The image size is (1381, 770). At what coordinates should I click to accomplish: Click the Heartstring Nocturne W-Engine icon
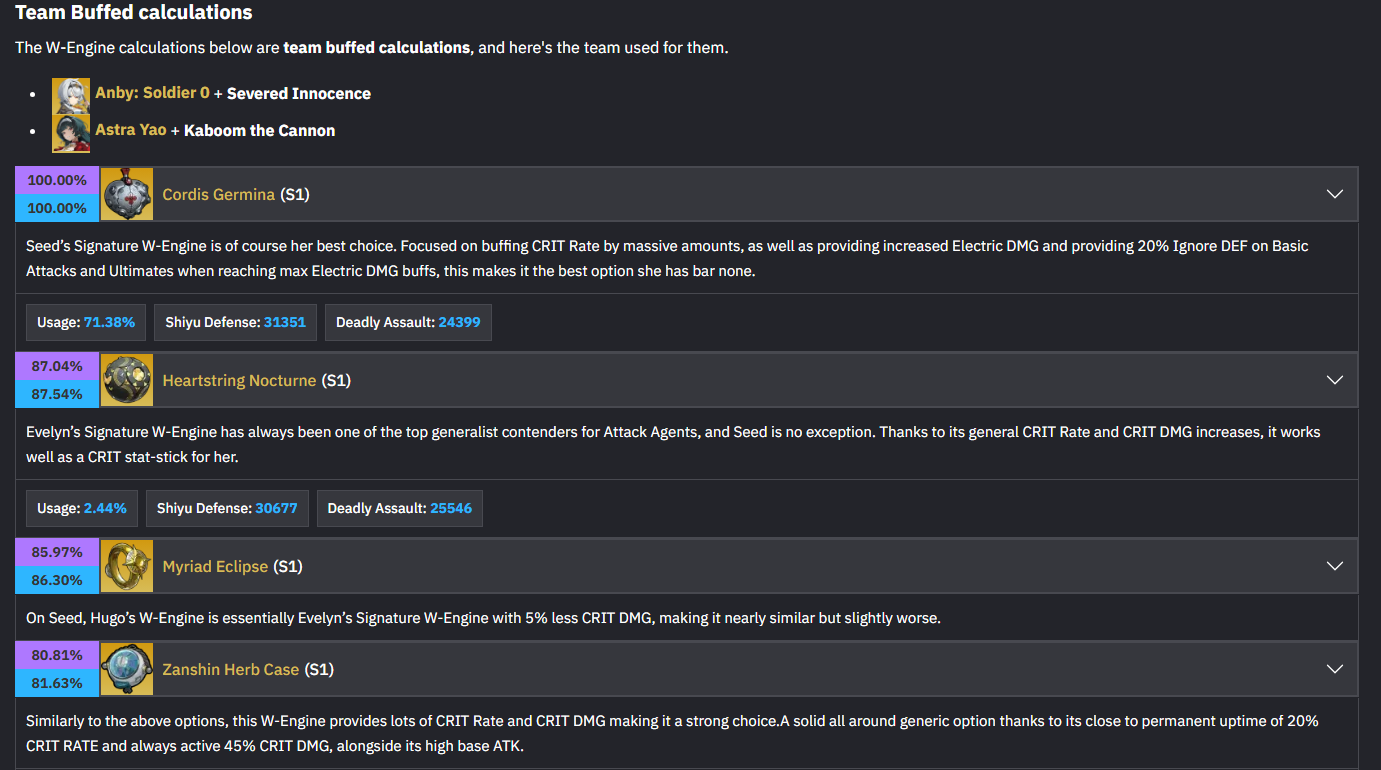[x=127, y=380]
